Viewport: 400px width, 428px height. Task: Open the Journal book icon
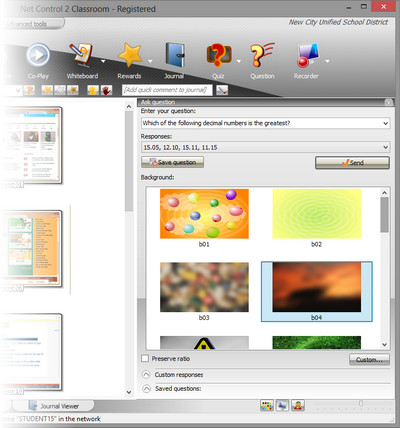(175, 55)
